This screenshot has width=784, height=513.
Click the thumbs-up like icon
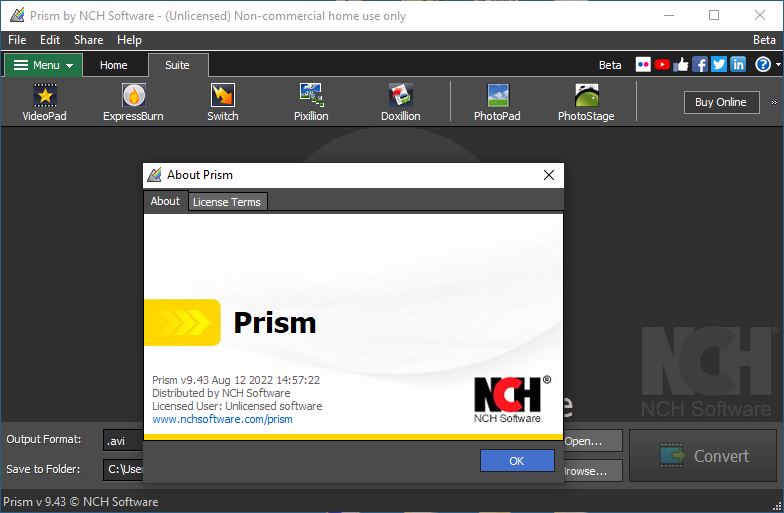tap(680, 64)
